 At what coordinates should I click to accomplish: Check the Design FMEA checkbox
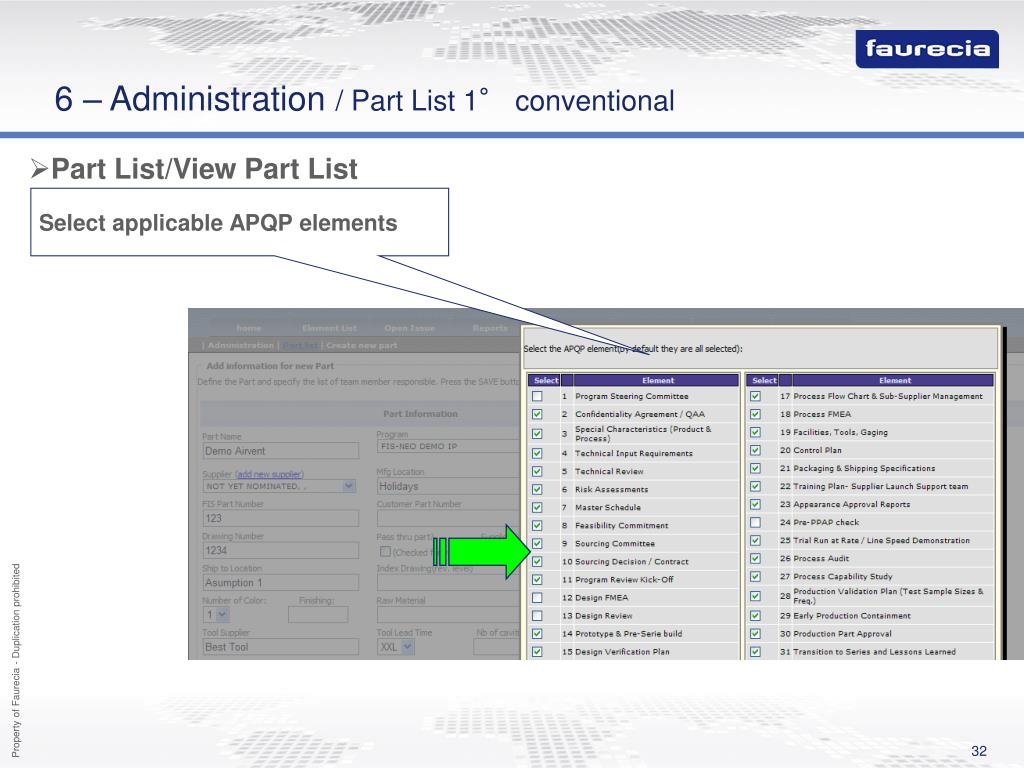537,598
